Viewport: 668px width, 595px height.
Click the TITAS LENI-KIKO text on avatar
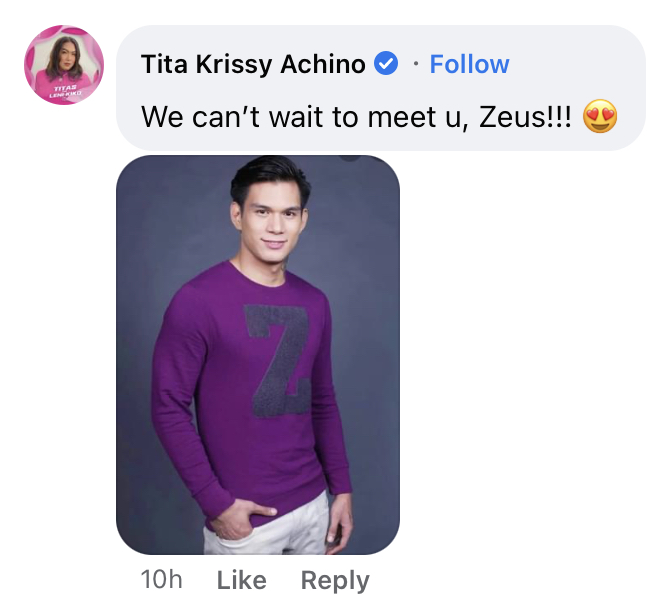click(65, 91)
